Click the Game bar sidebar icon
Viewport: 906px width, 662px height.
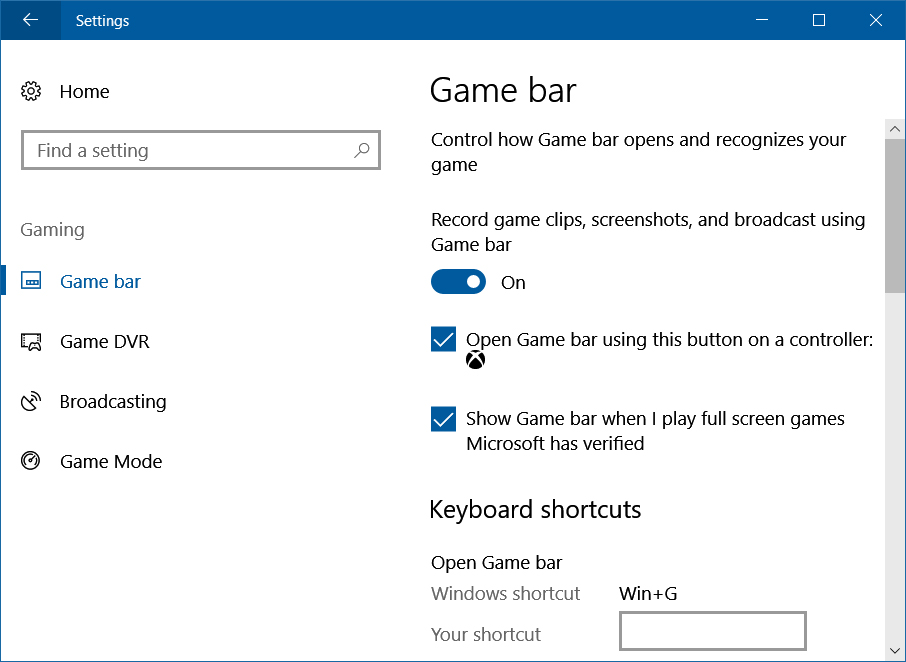tap(31, 281)
